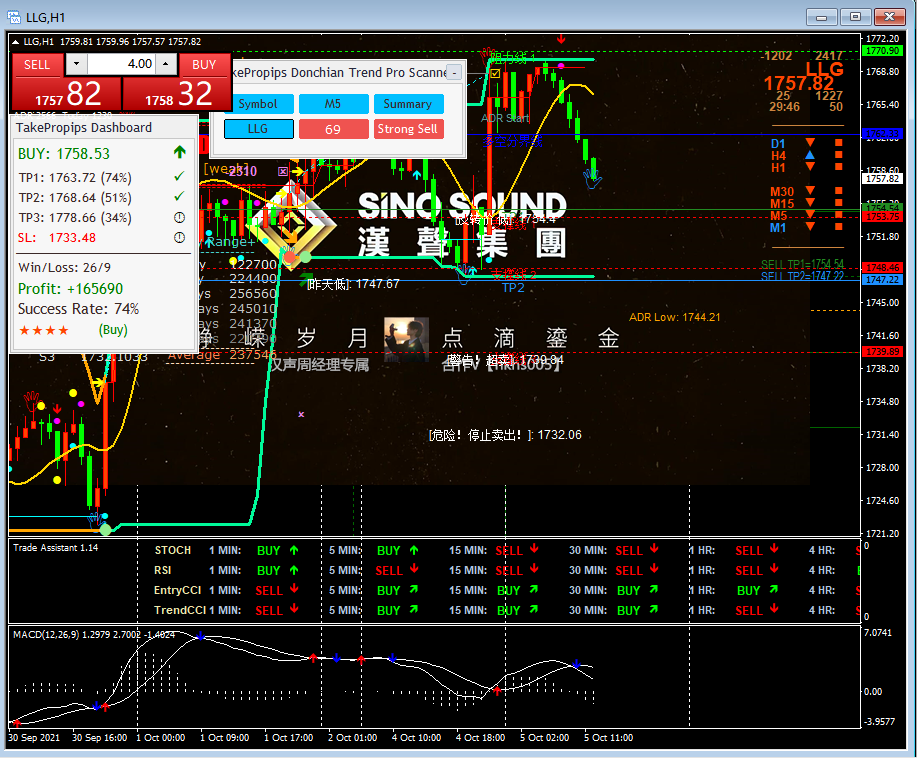
Task: Click the 1757.82 current price label on axis
Action: pos(883,178)
